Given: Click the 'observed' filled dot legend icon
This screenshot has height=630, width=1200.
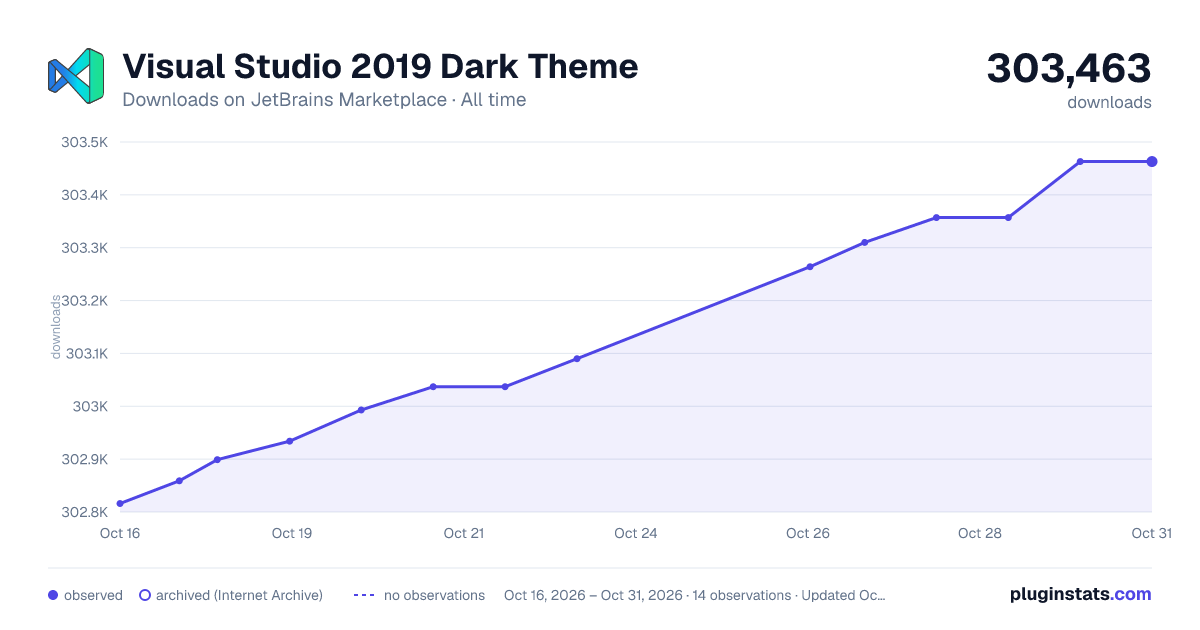Looking at the screenshot, I should (53, 595).
